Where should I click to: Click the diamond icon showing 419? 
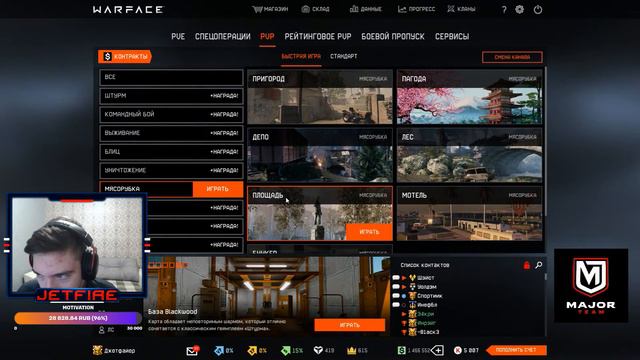[318, 350]
